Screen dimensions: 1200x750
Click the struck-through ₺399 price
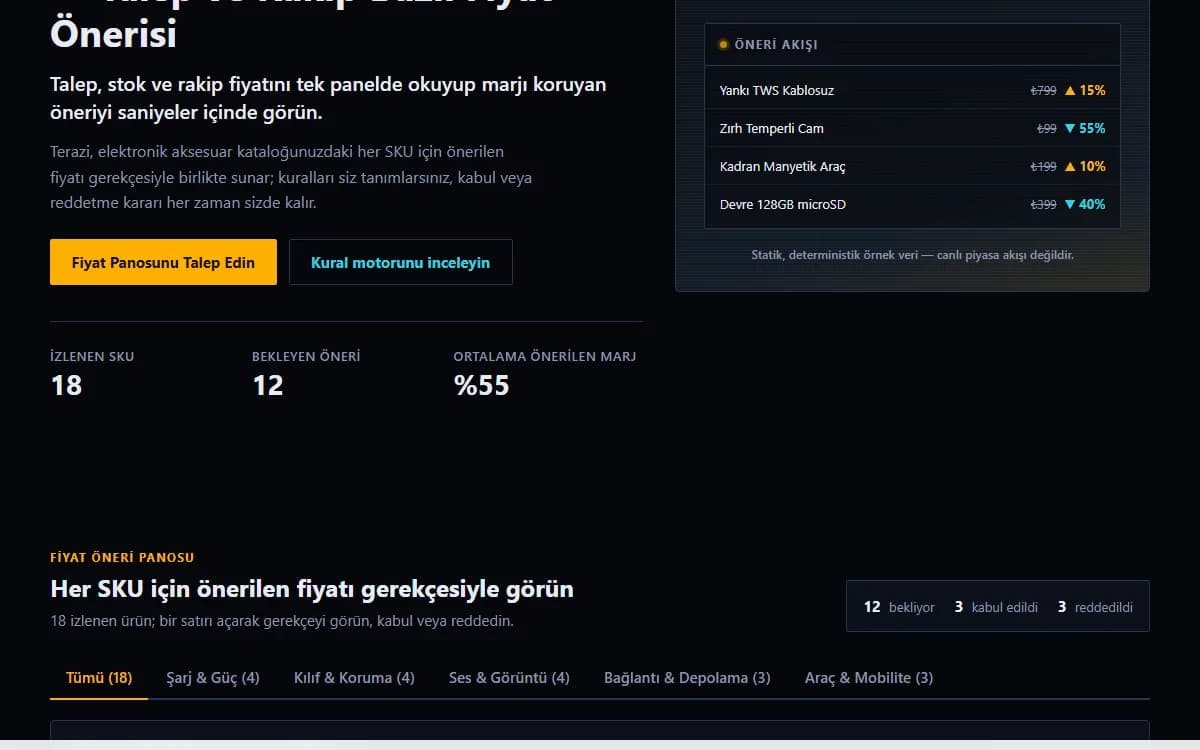pyautogui.click(x=1043, y=204)
